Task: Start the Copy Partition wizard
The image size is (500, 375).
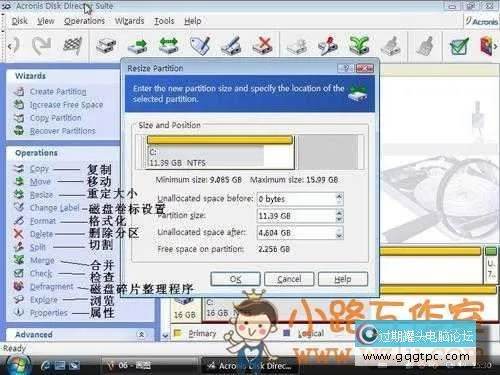Action: [x=56, y=118]
